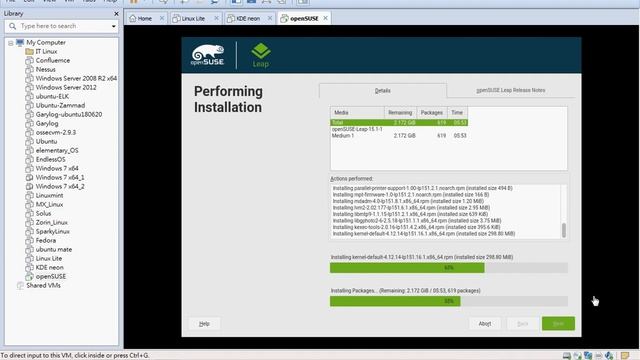Screen dimensions: 640x360
Task: Click the My Computer monitor icon
Action: pos(20,42)
